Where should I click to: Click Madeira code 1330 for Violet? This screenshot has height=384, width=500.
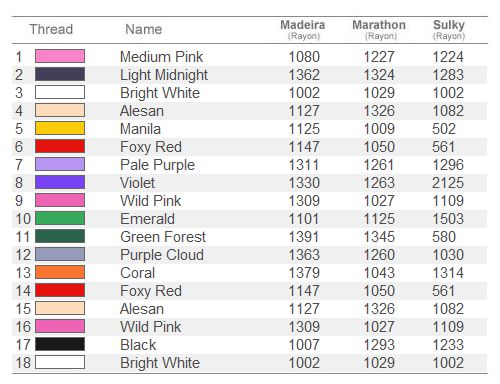click(x=304, y=183)
